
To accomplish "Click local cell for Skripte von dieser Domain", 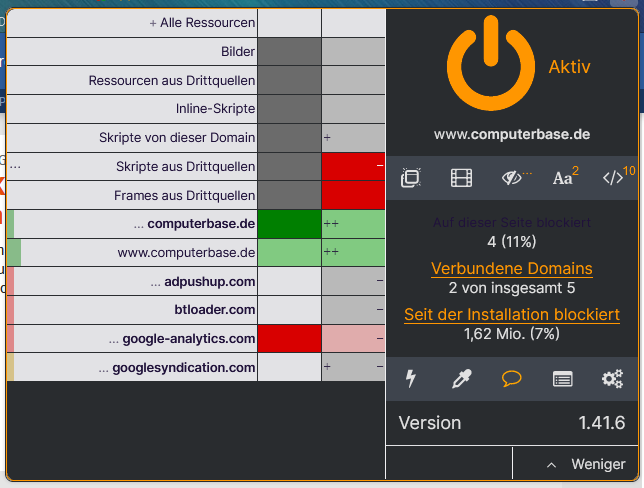I will pos(353,137).
